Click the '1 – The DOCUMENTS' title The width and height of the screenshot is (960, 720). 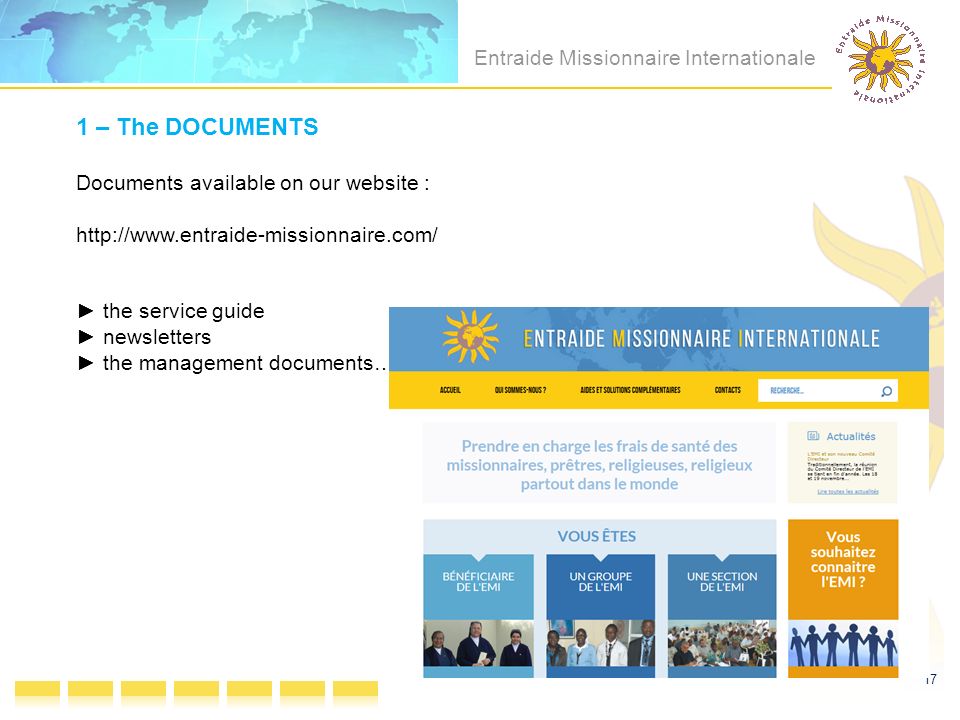(197, 127)
